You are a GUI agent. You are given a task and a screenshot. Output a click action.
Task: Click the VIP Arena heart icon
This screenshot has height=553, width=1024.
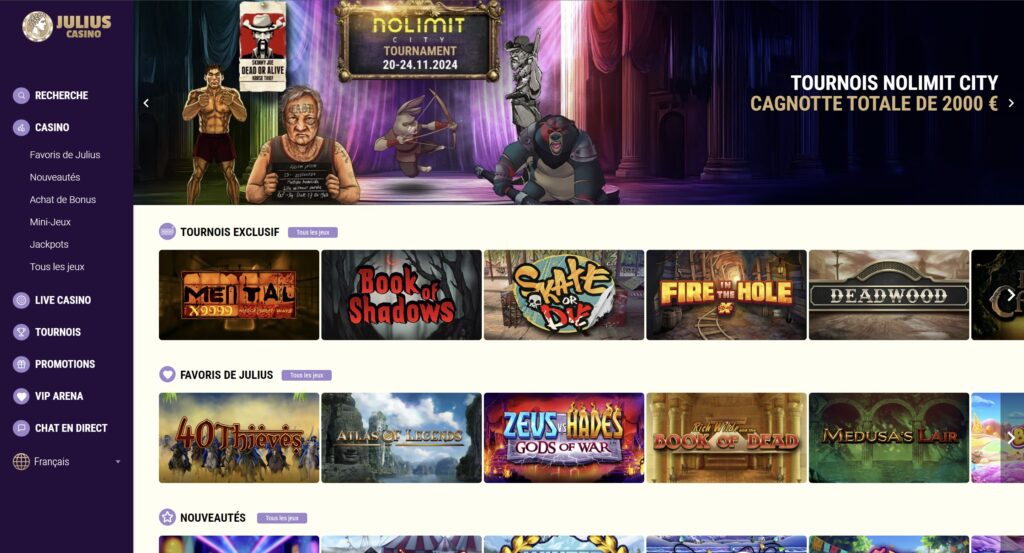[21, 396]
